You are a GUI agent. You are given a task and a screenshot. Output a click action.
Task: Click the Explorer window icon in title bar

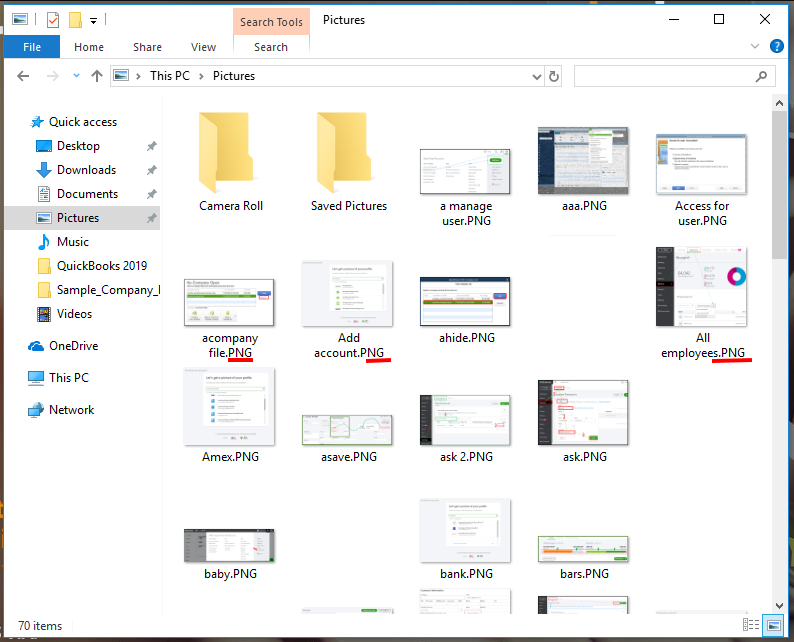[20, 20]
